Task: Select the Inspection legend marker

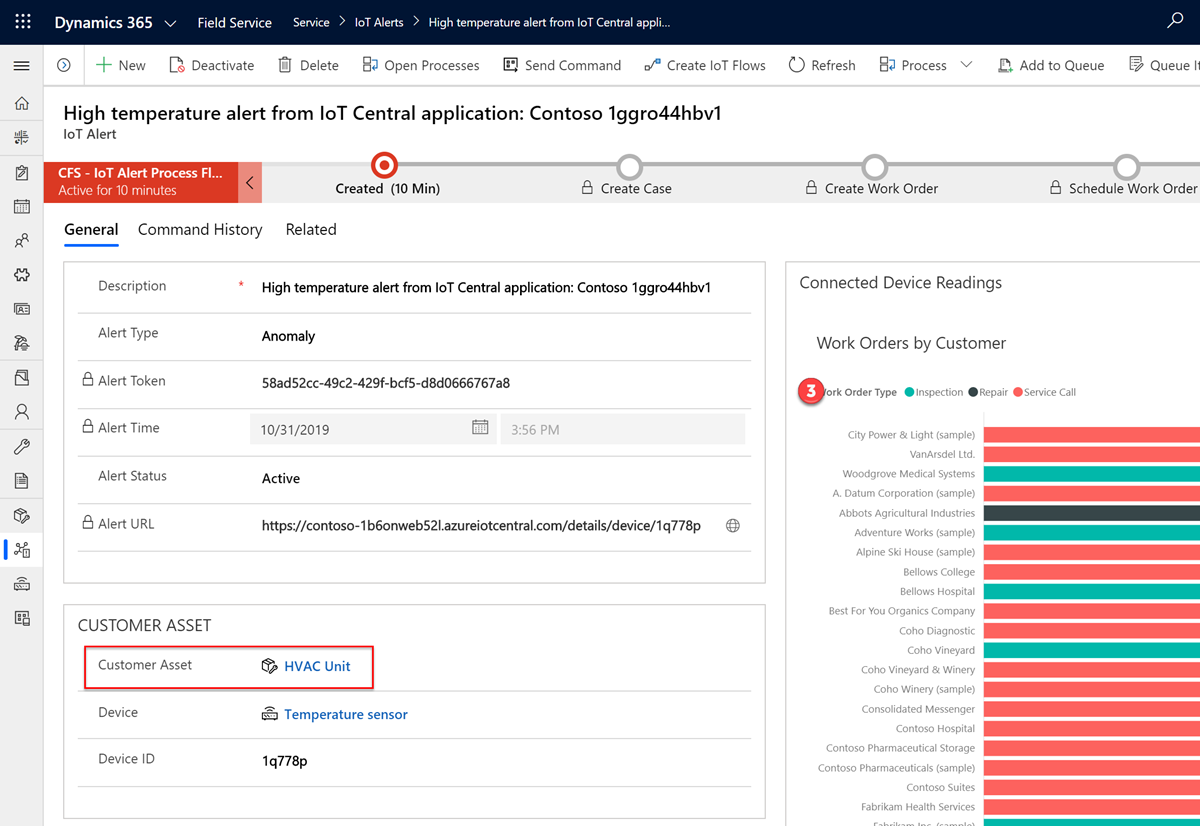Action: pos(910,392)
